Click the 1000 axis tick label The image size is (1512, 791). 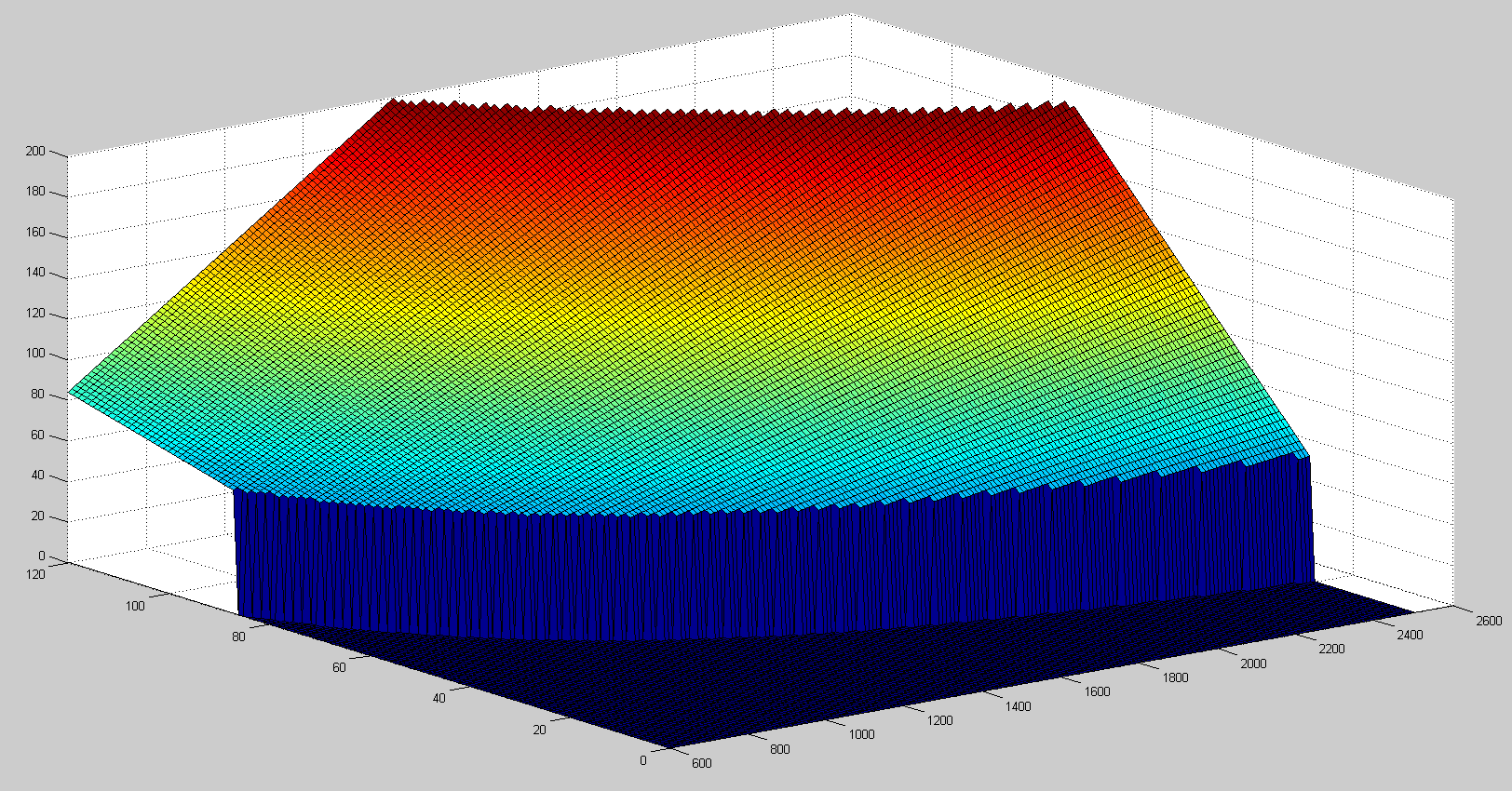[861, 734]
